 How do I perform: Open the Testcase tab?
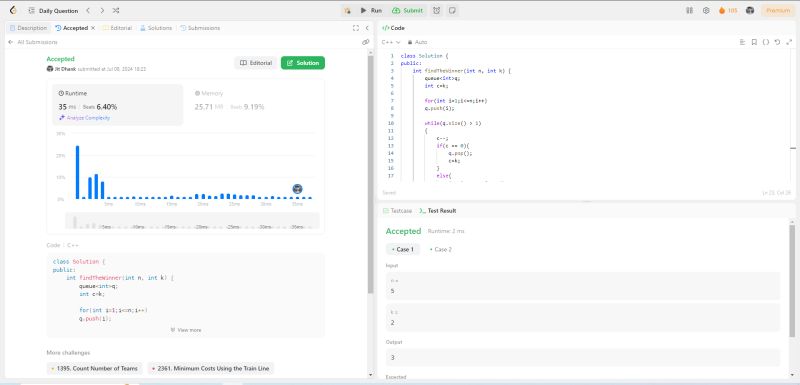[397, 211]
